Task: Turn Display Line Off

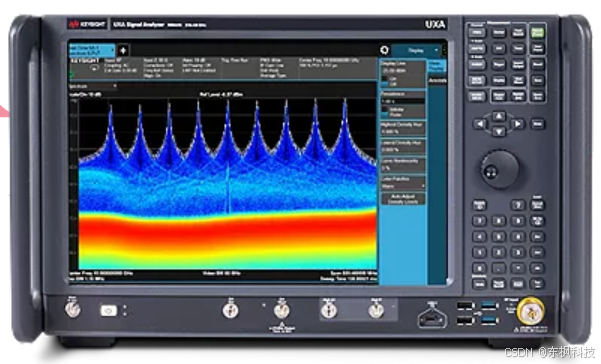Action: pyautogui.click(x=389, y=84)
